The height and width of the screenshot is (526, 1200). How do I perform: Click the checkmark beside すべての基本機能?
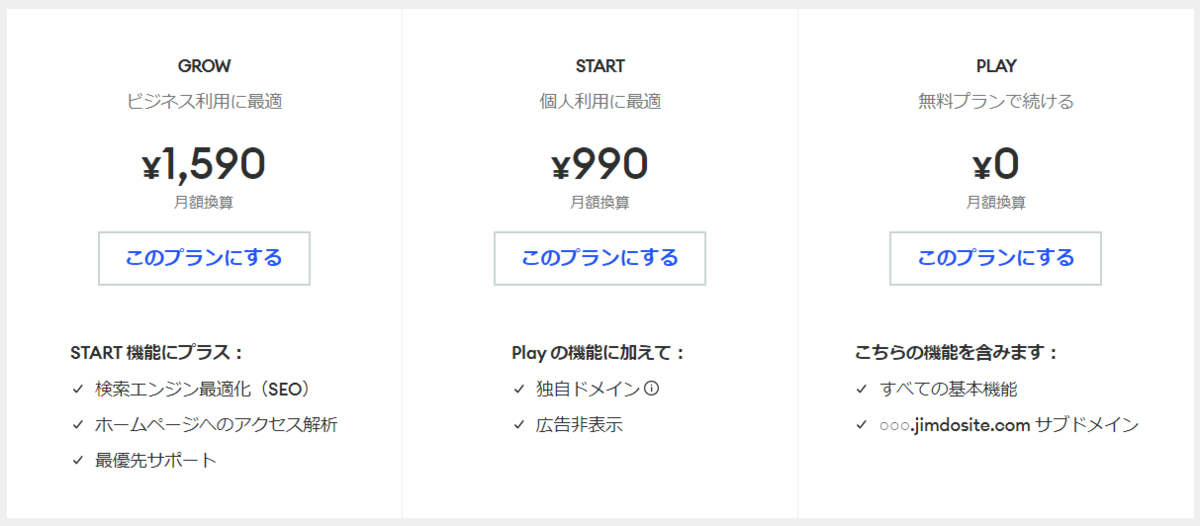click(x=861, y=389)
